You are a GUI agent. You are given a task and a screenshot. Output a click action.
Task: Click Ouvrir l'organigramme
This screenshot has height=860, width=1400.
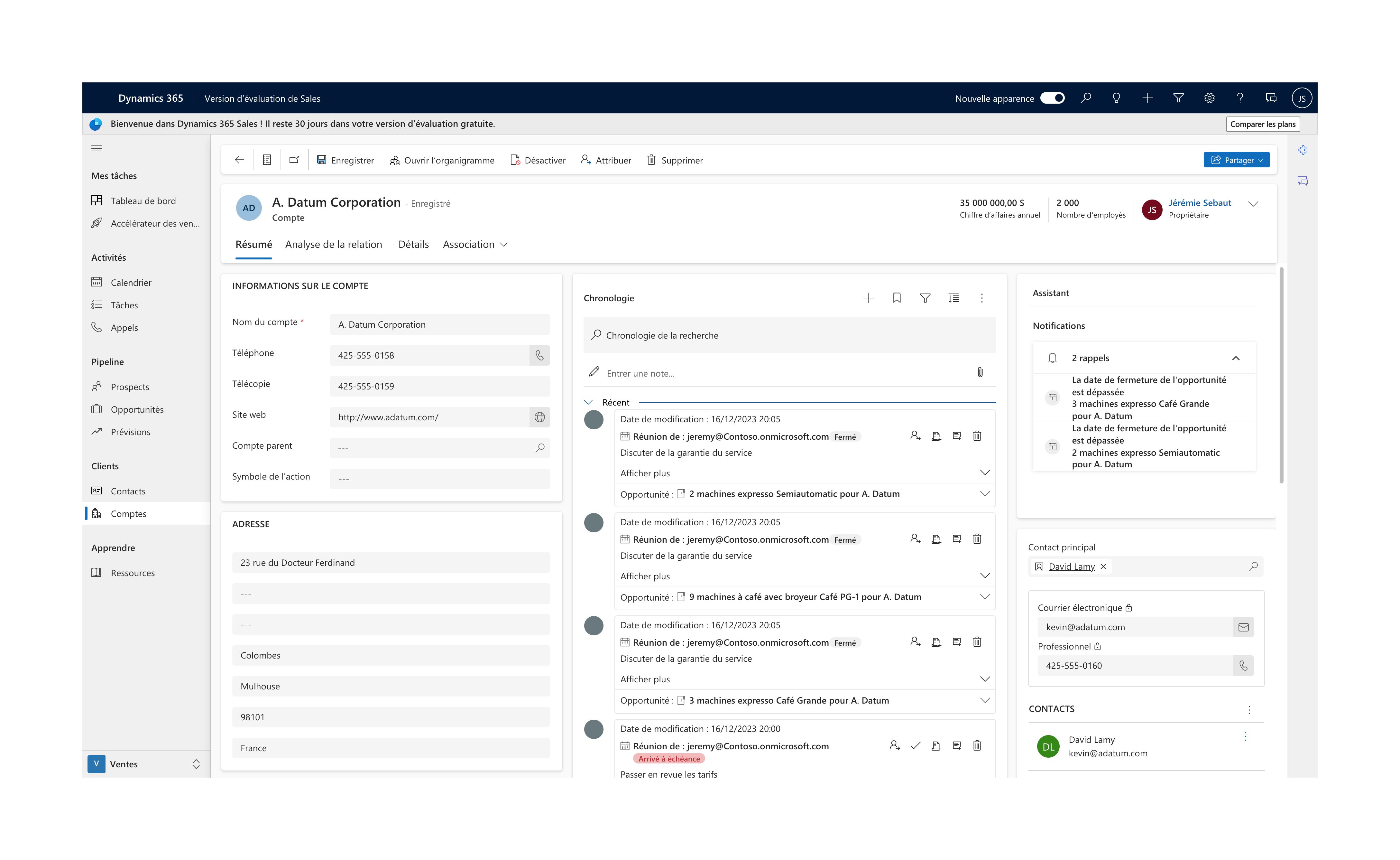pyautogui.click(x=442, y=160)
